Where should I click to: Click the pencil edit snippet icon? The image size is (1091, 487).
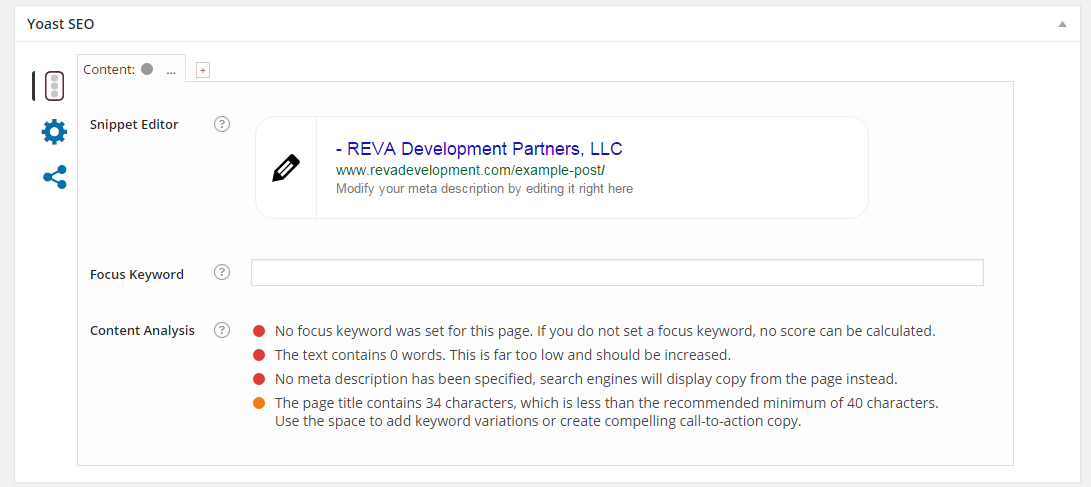286,168
